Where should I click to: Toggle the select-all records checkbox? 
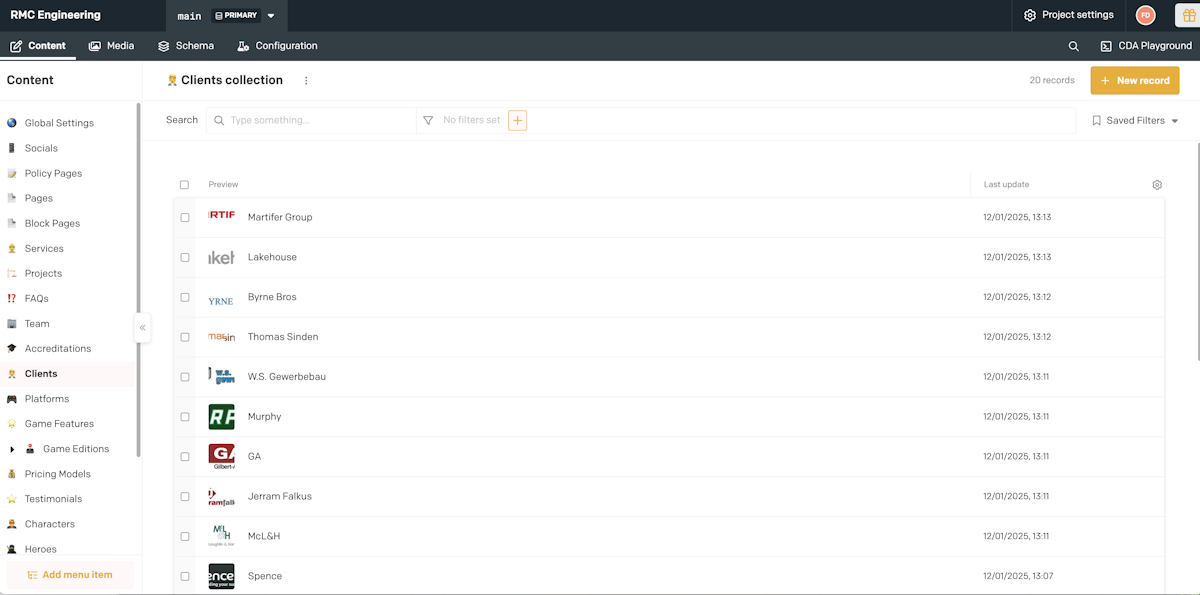click(x=184, y=185)
